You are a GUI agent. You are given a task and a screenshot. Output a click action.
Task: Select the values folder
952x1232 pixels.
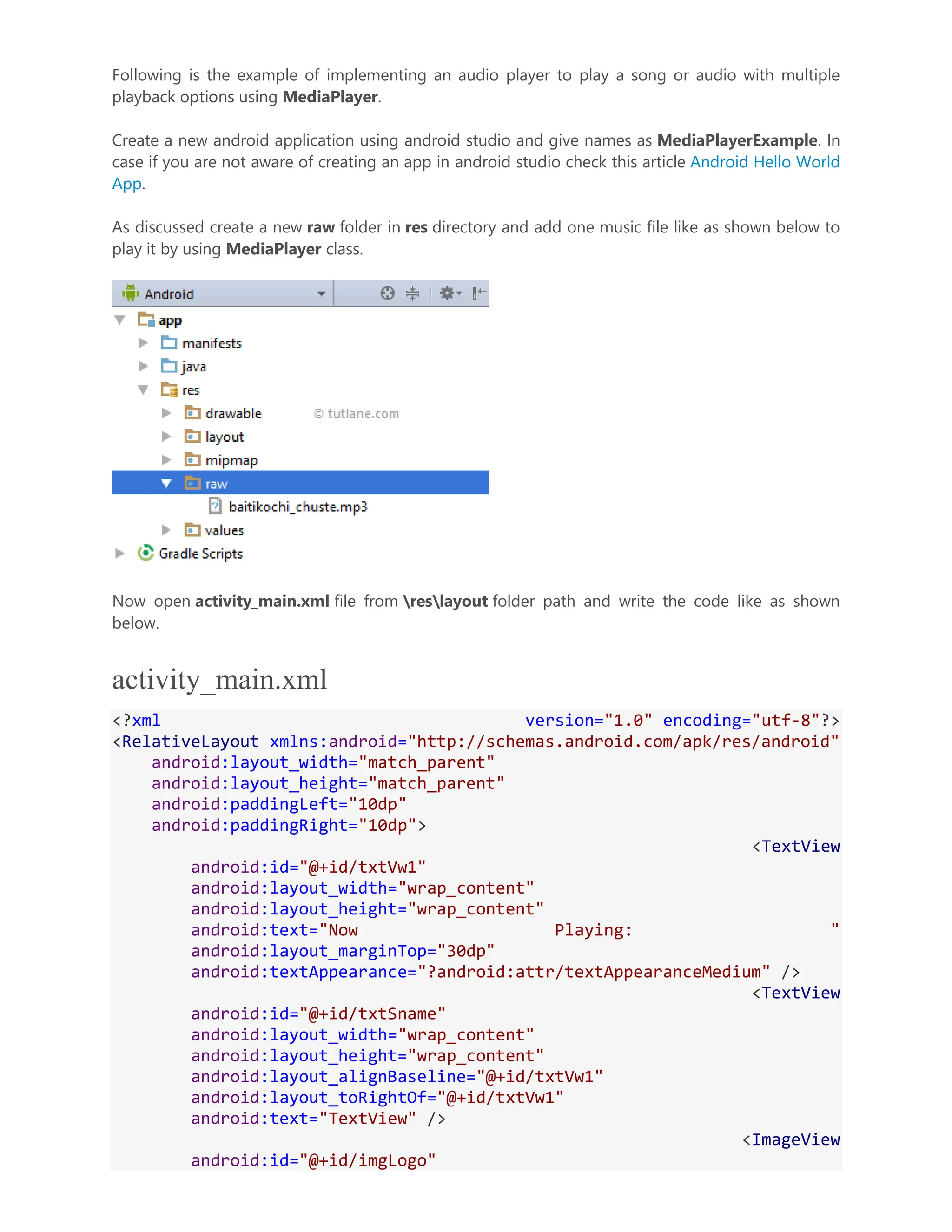tap(224, 530)
